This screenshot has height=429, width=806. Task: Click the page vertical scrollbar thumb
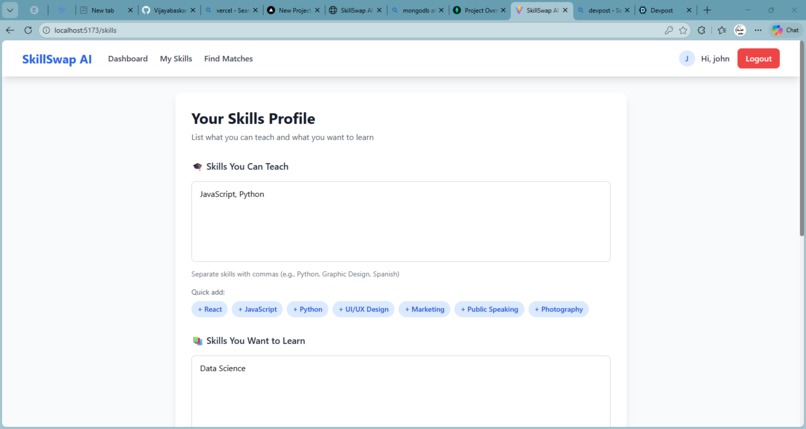(x=802, y=139)
